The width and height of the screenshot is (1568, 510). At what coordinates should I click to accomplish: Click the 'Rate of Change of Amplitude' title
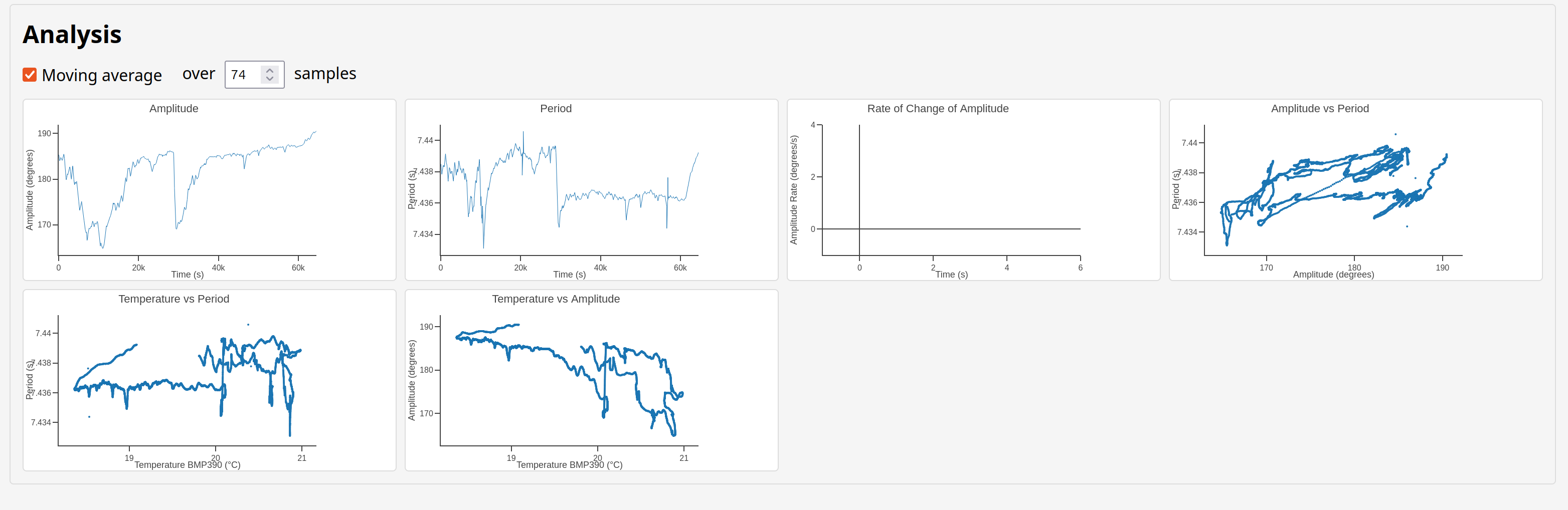pyautogui.click(x=937, y=109)
